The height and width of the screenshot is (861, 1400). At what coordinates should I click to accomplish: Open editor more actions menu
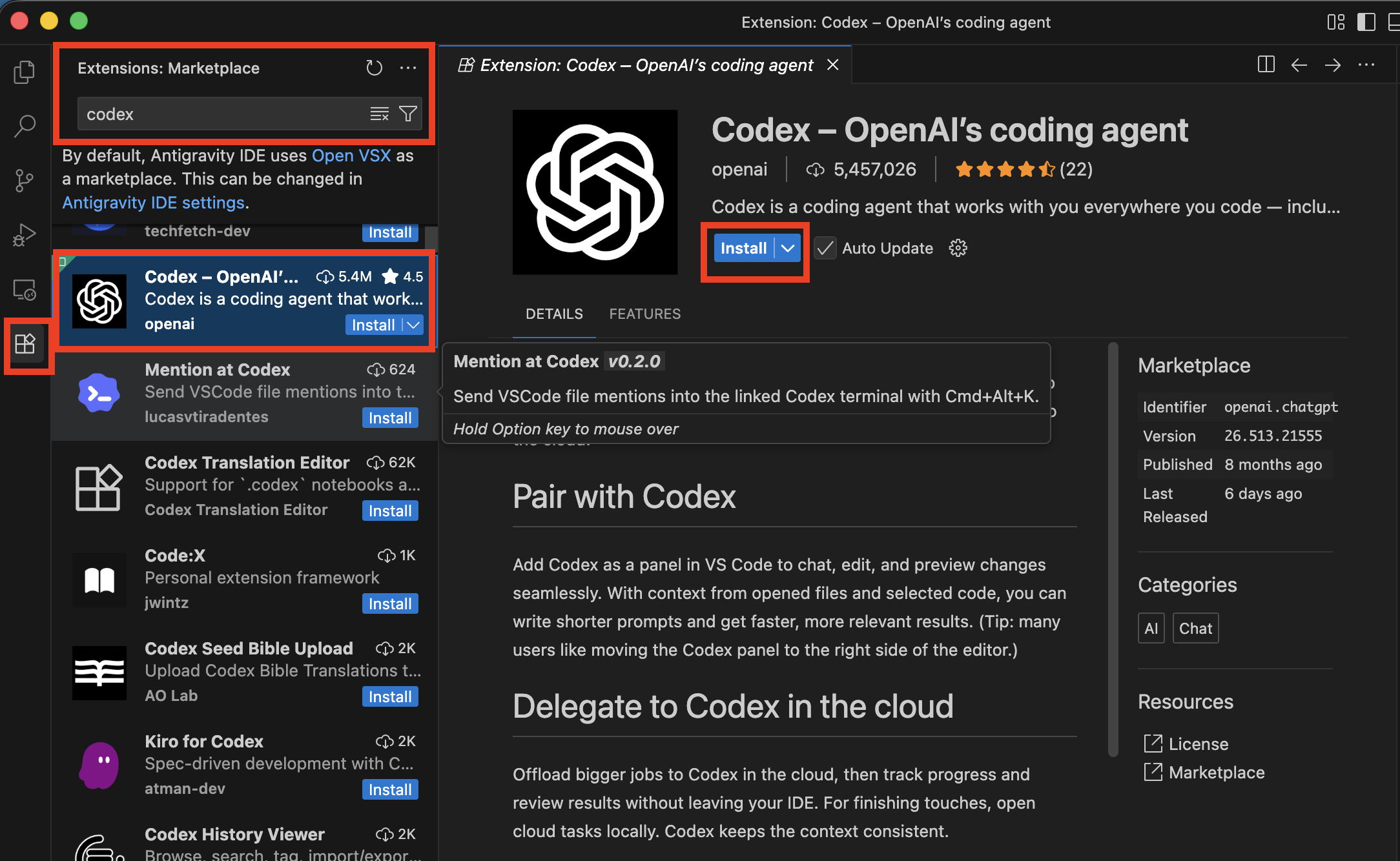(1366, 65)
